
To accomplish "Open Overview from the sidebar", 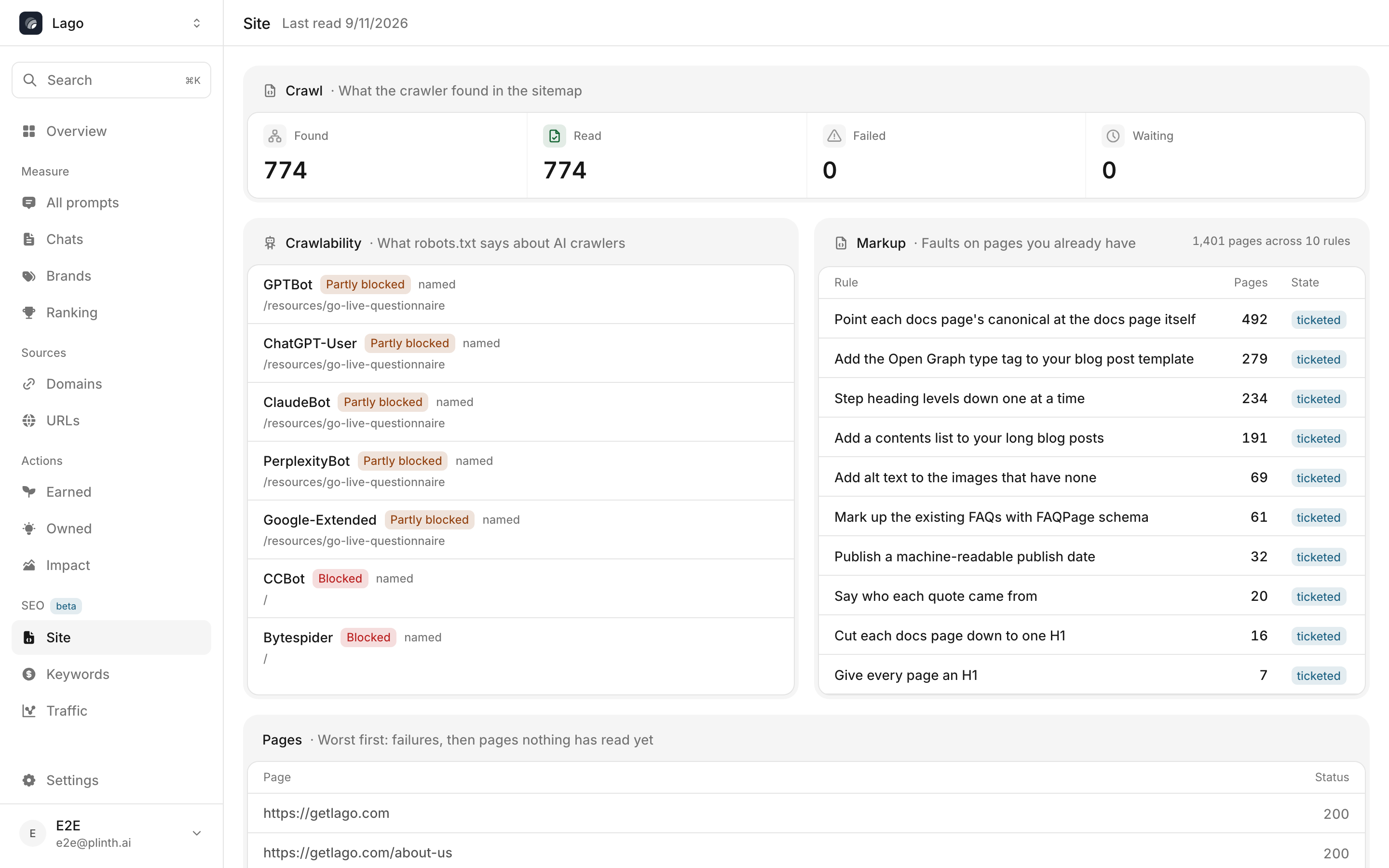I will tap(111, 132).
